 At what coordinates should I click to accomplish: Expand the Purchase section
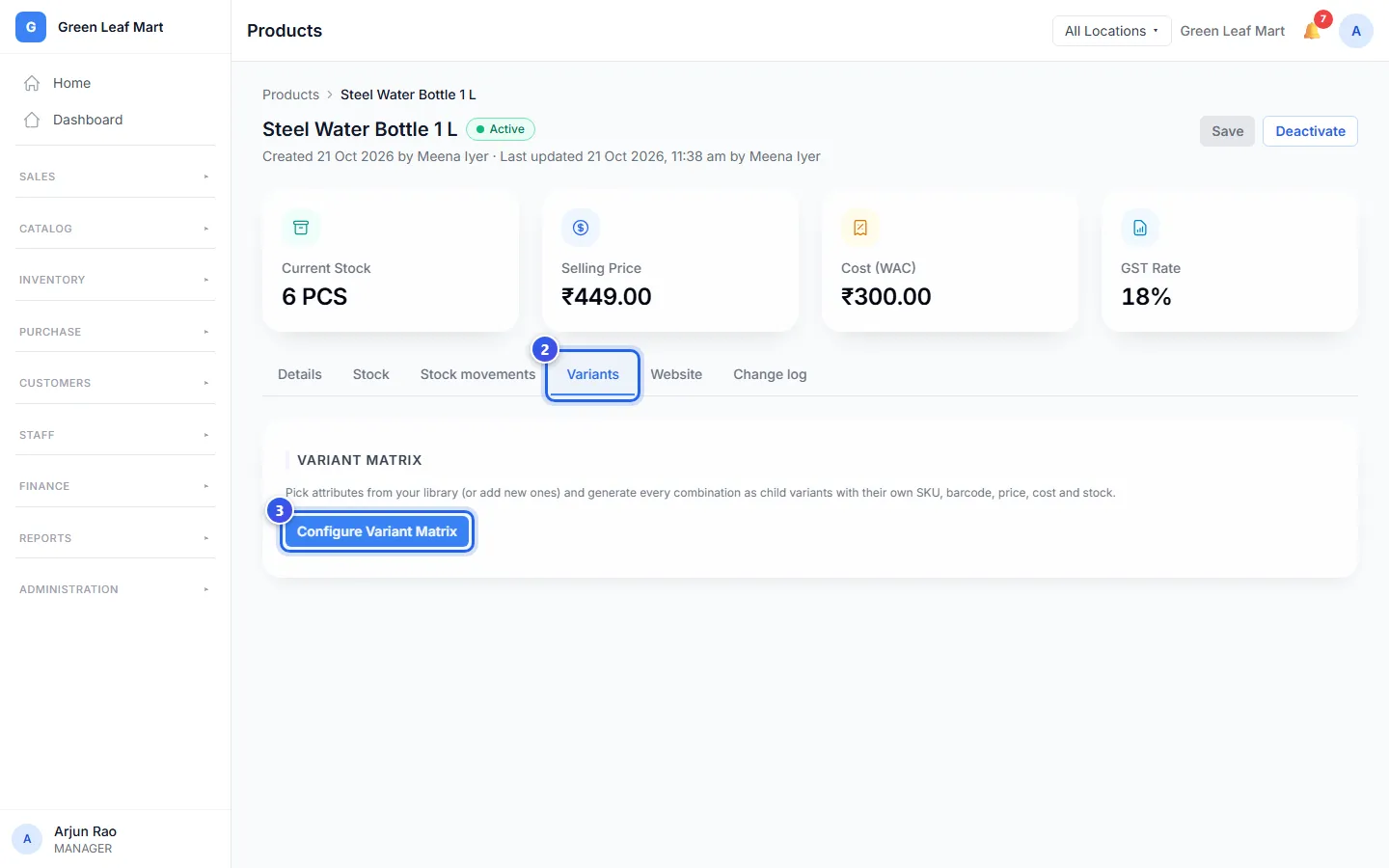[x=115, y=332]
